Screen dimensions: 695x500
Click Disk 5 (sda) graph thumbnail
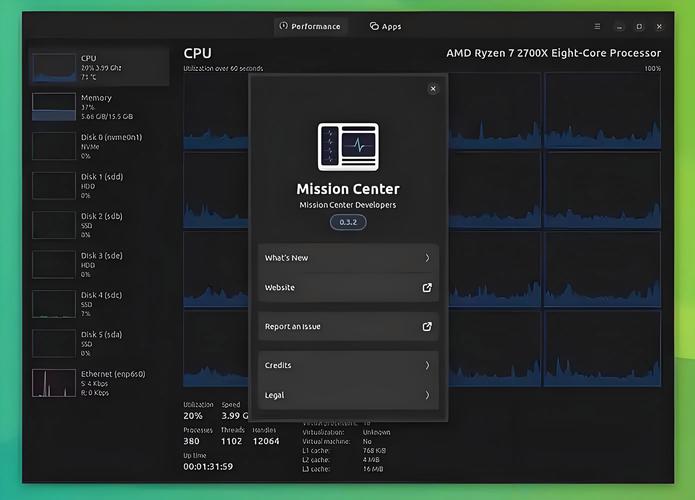54,343
